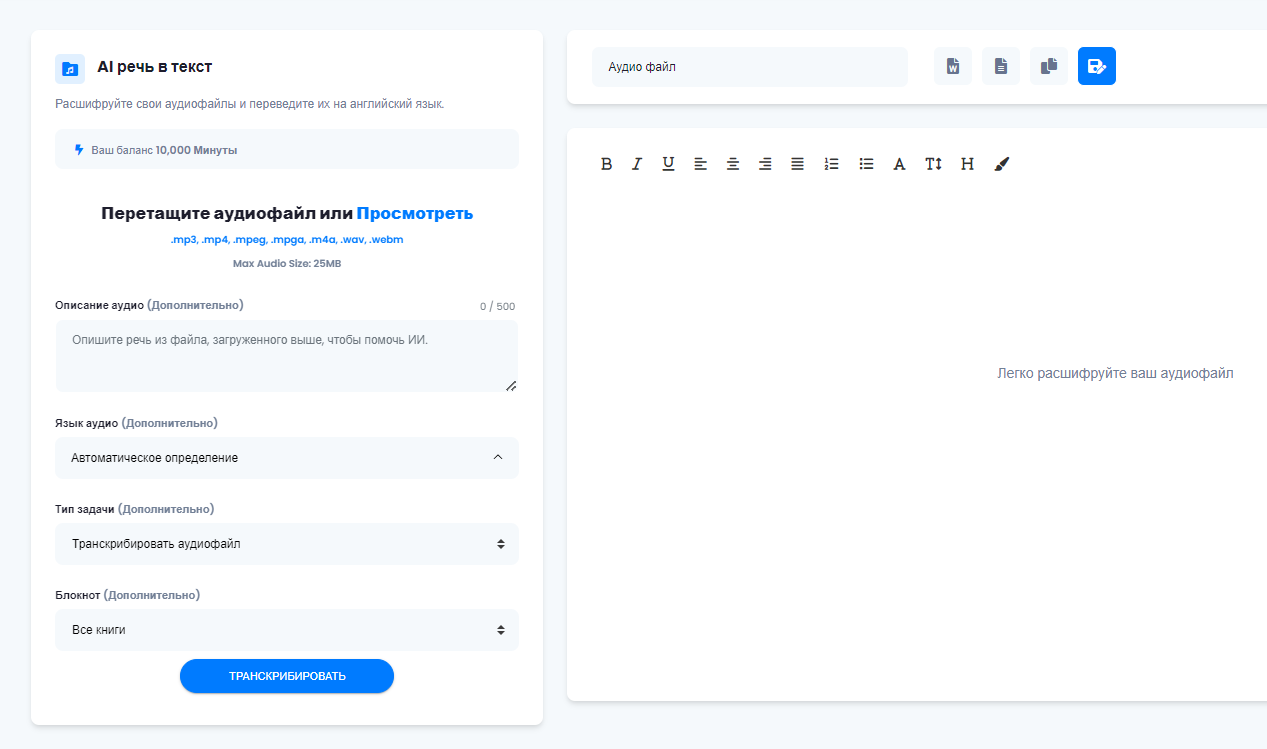This screenshot has height=749, width=1267.
Task: Open the Блокнот dropdown showing Все книги
Action: 286,630
